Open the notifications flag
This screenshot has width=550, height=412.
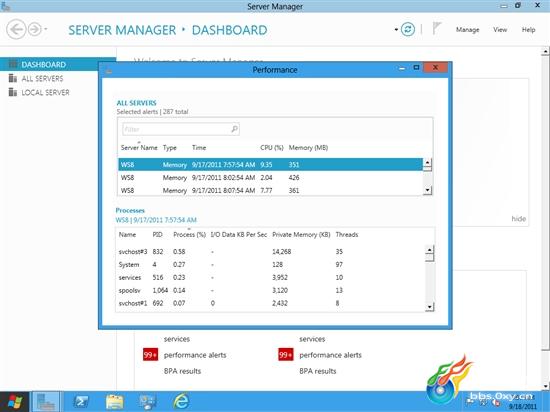[x=436, y=29]
